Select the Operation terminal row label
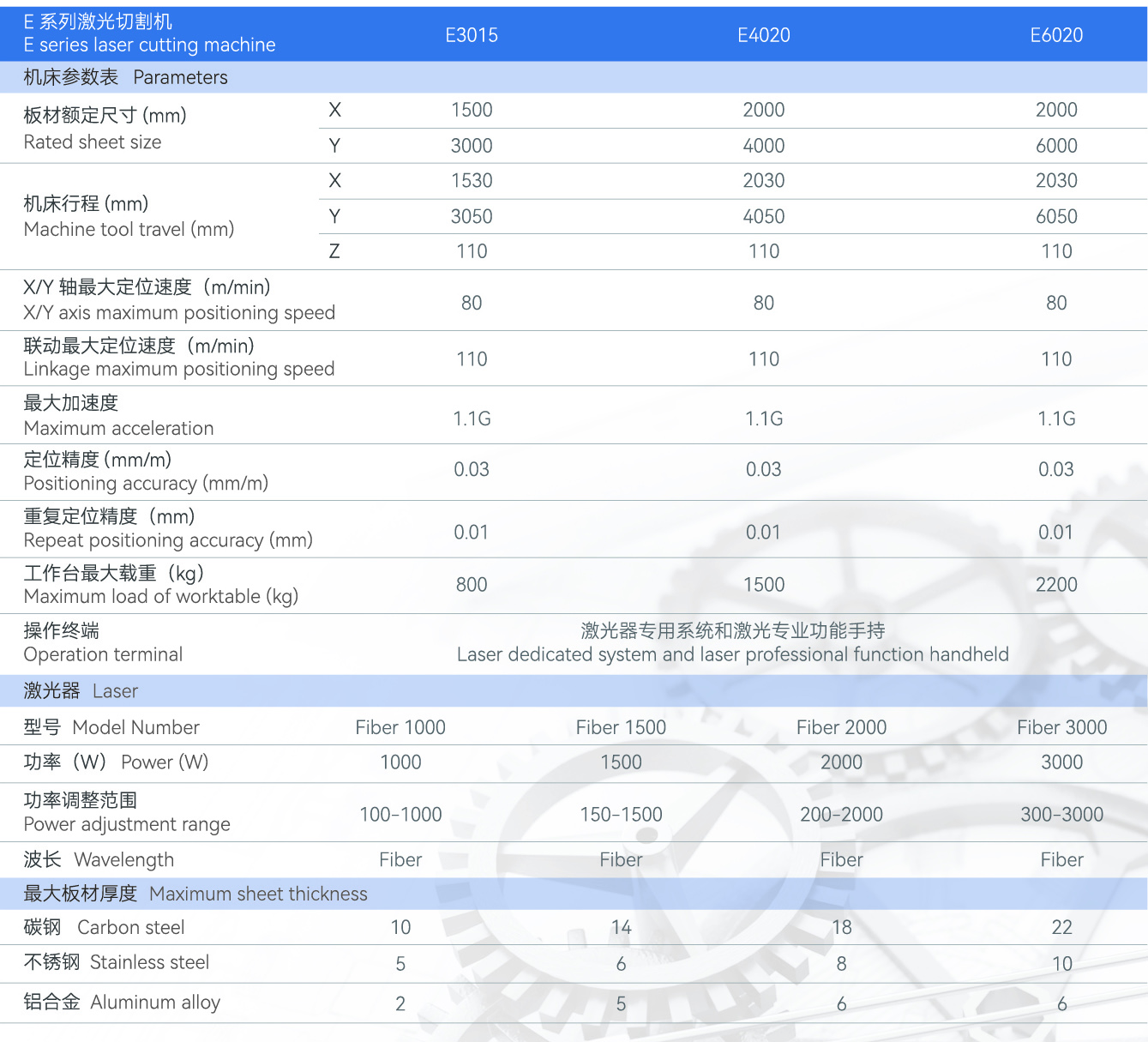Image resolution: width=1148 pixels, height=1042 pixels. [103, 654]
